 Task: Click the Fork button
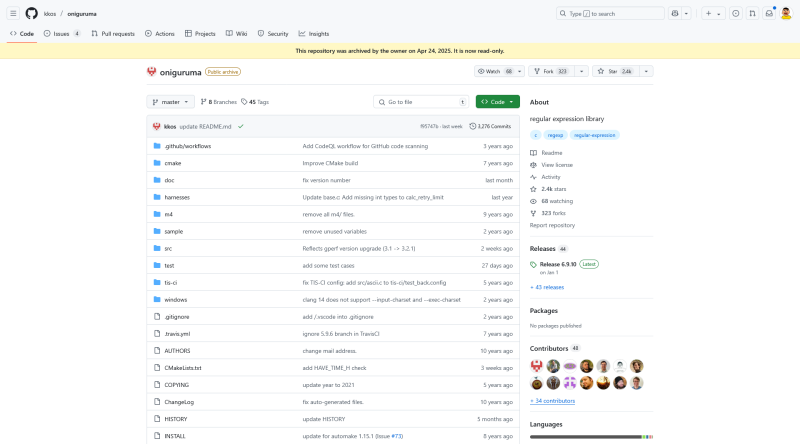(x=552, y=71)
